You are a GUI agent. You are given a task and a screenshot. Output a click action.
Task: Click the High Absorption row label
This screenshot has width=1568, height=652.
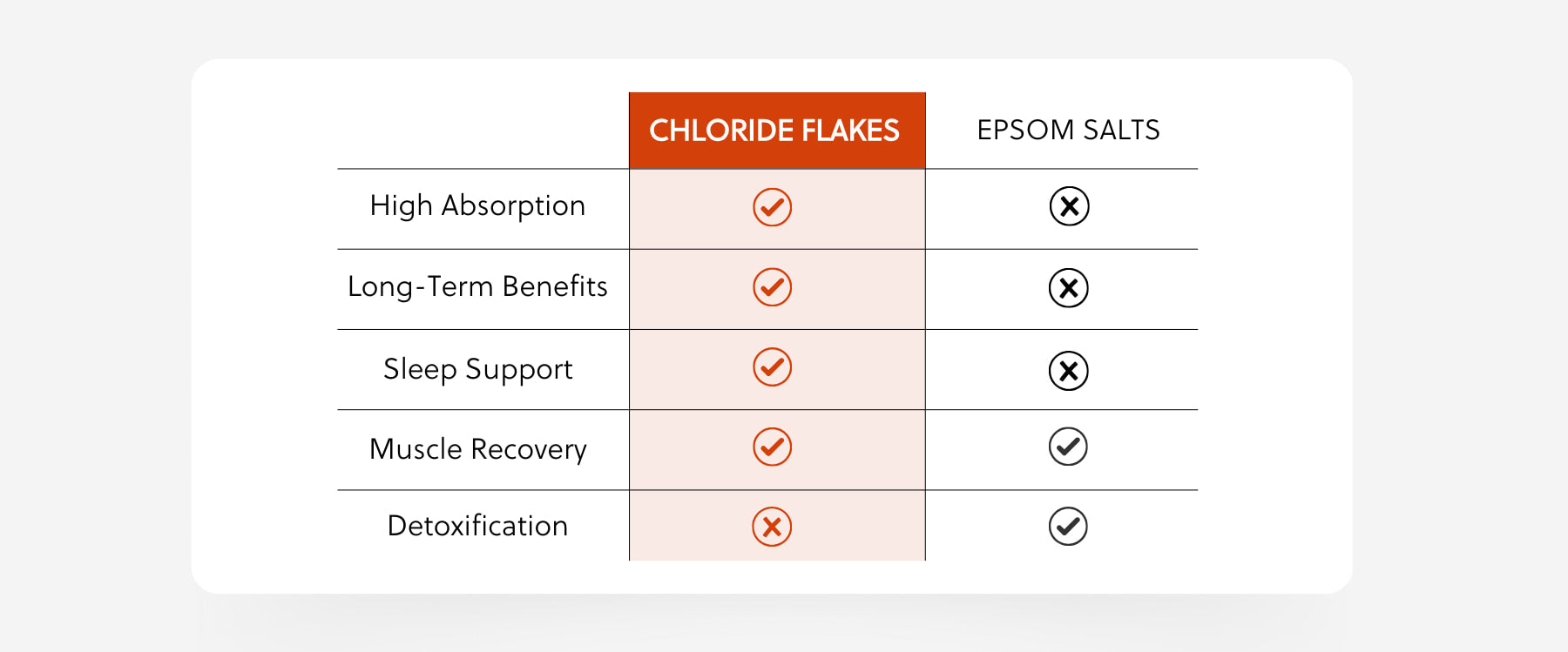(x=477, y=206)
